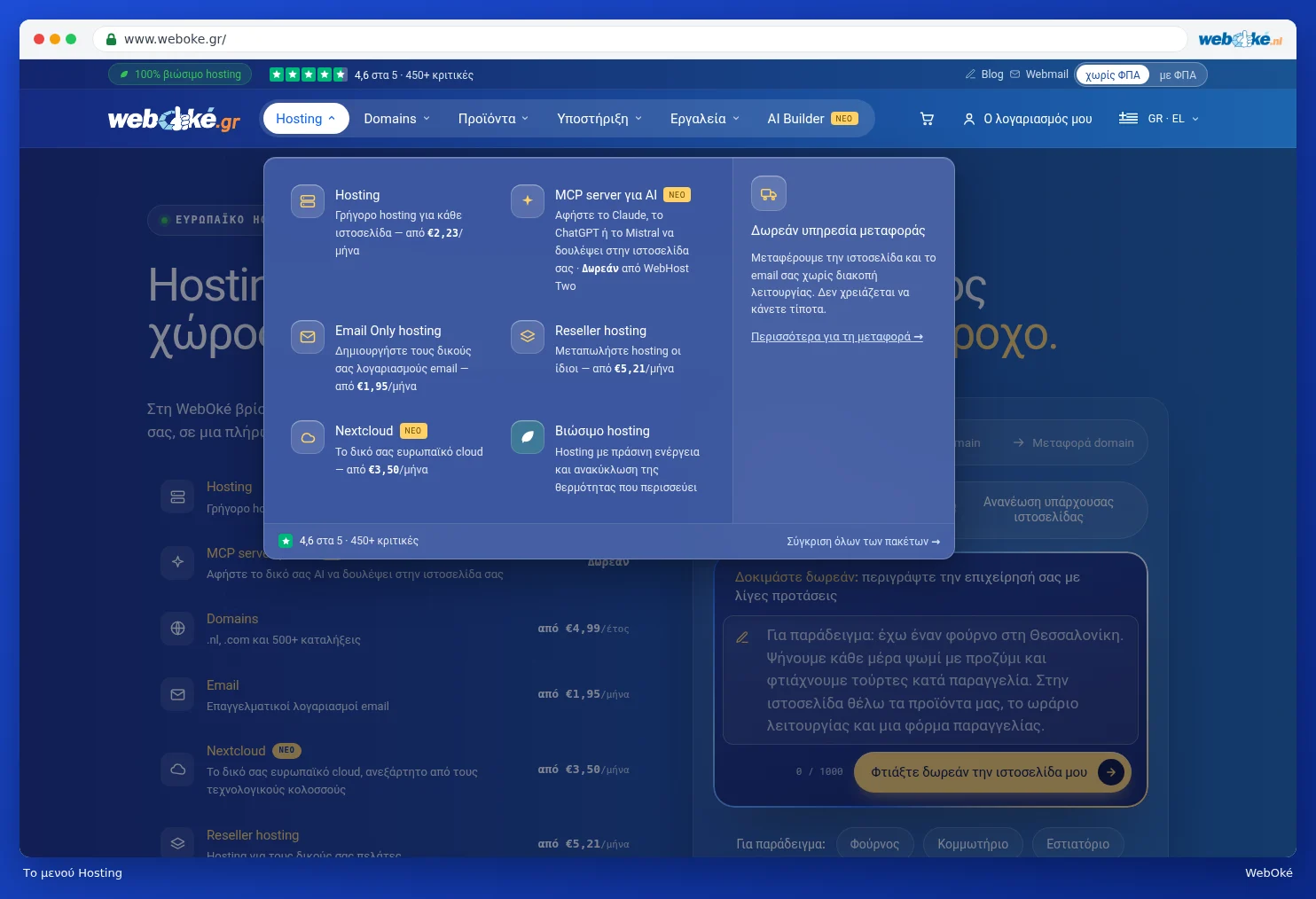Viewport: 1316px width, 899px height.
Task: Click the pencil icon in description box
Action: point(743,637)
